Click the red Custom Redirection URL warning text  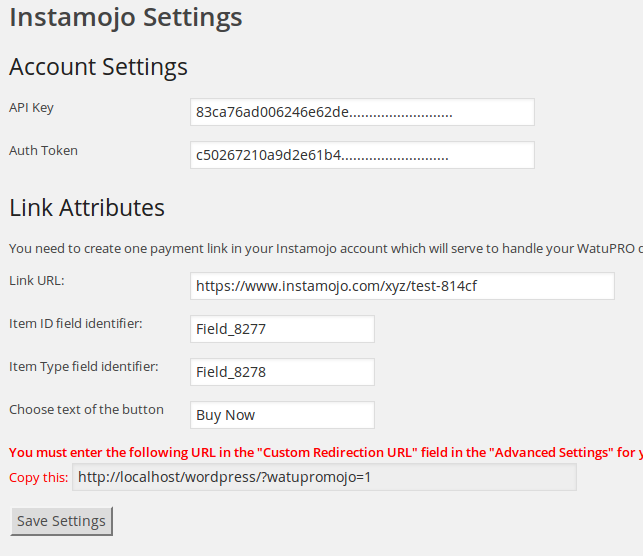click(x=326, y=452)
